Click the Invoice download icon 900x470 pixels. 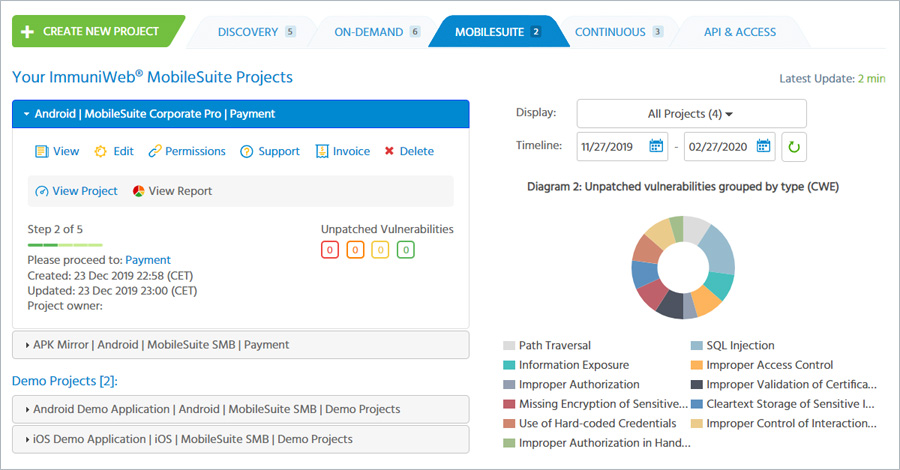(322, 152)
